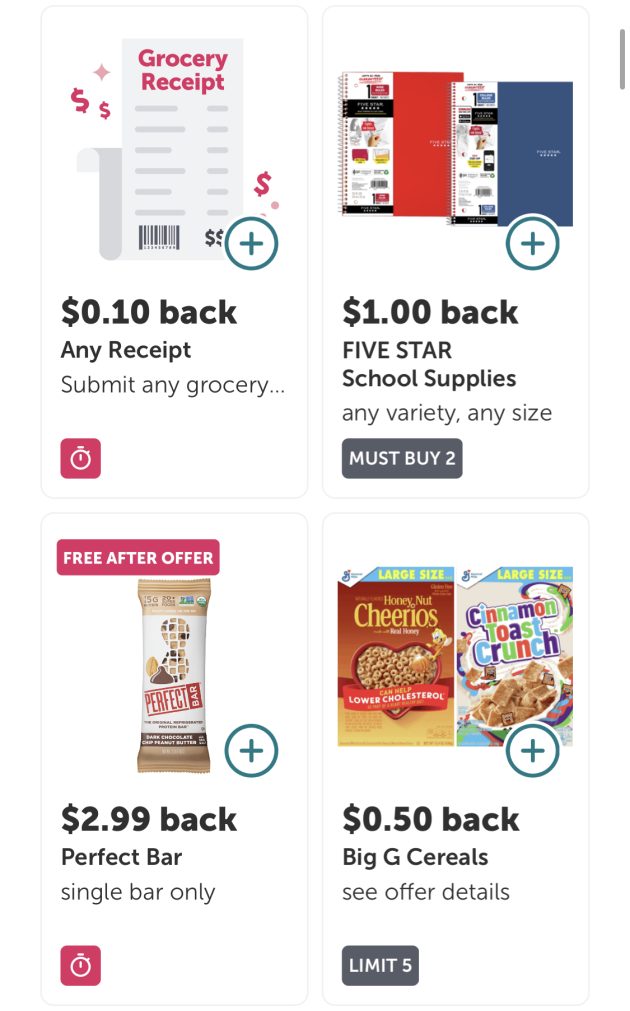This screenshot has height=1011, width=630.
Task: Tap the timer icon under Any Receipt
Action: (81, 459)
